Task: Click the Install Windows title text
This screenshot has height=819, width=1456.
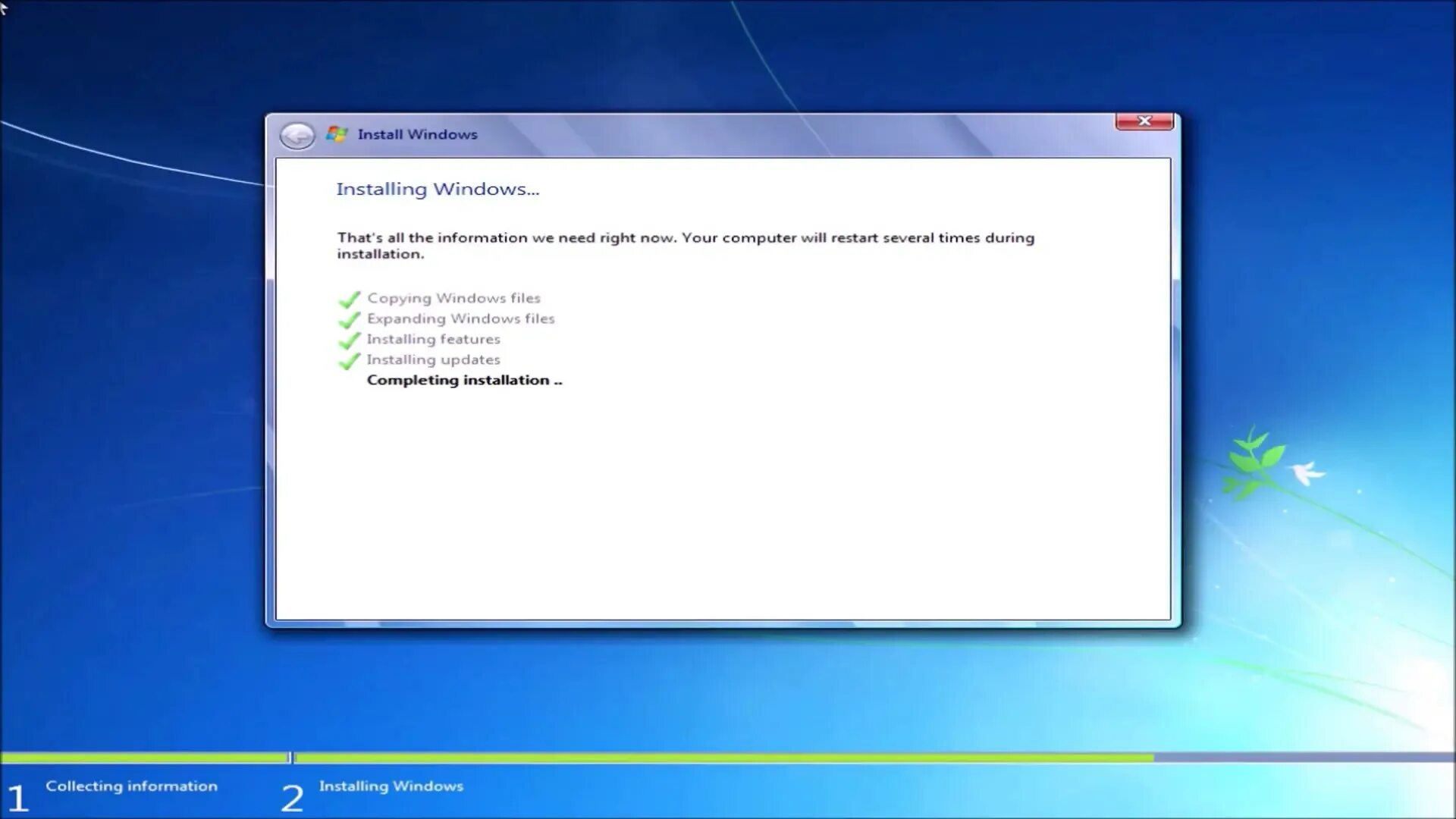Action: (x=417, y=134)
